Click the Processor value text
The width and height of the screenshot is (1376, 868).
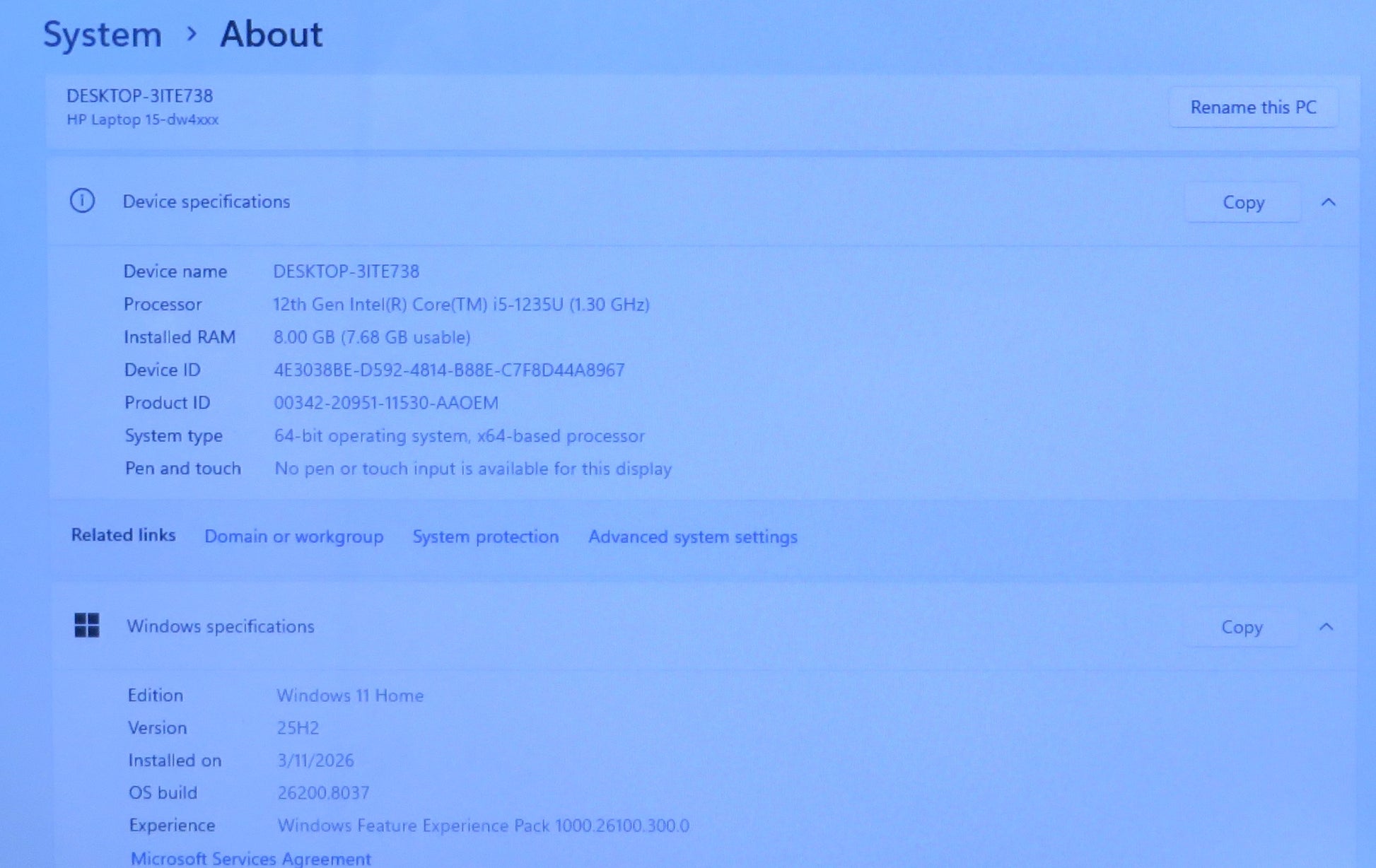[461, 305]
